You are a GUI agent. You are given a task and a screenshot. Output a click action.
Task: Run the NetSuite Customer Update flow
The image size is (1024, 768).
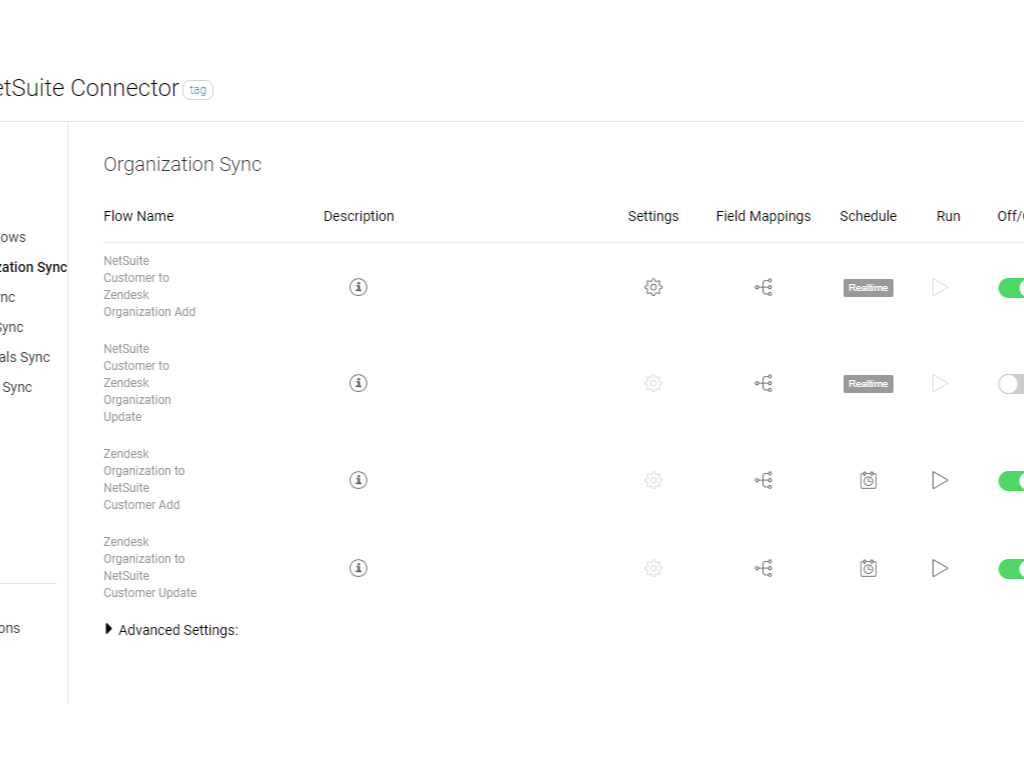point(940,568)
